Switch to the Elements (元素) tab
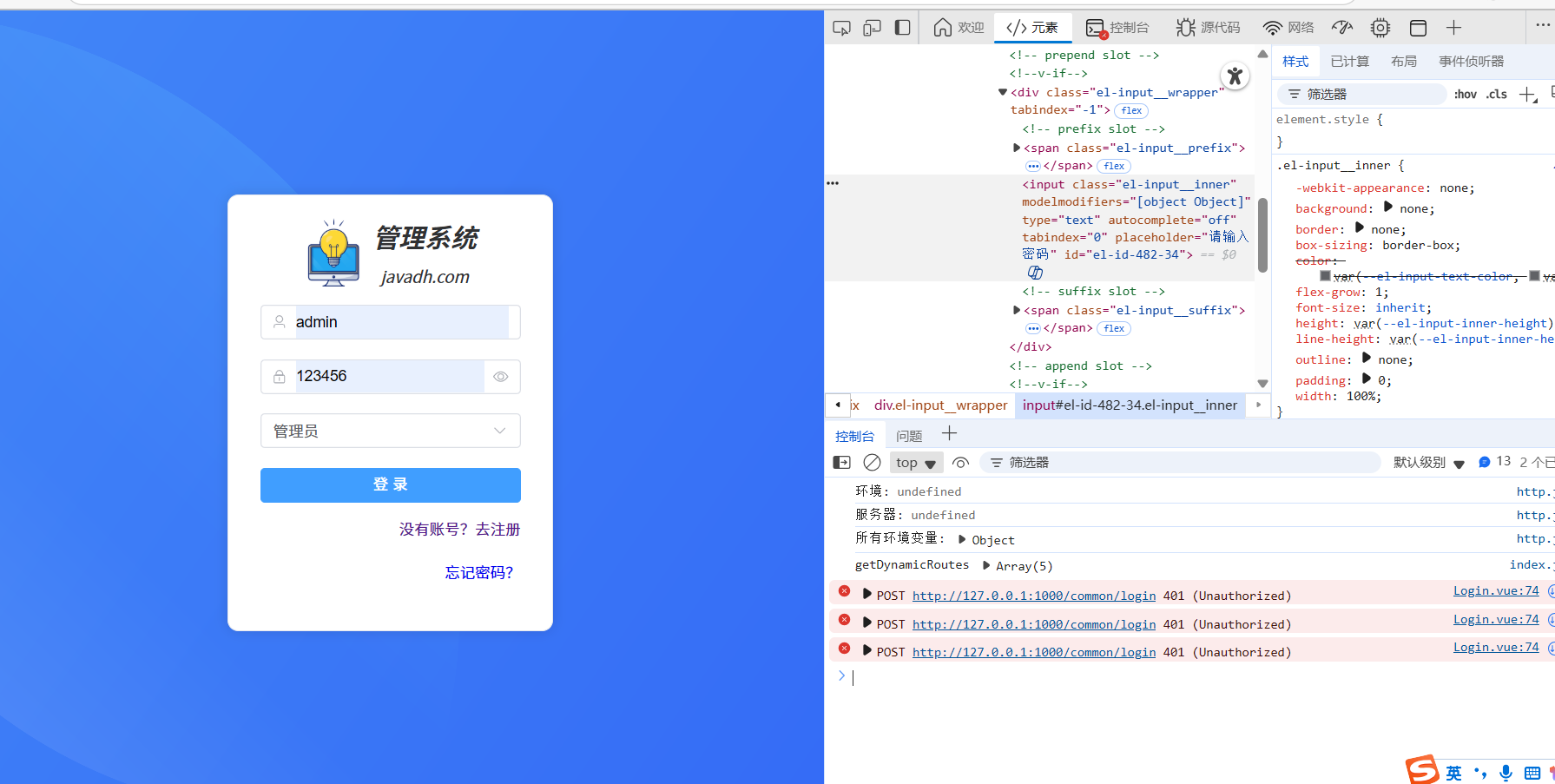The width and height of the screenshot is (1555, 784). point(1032,28)
